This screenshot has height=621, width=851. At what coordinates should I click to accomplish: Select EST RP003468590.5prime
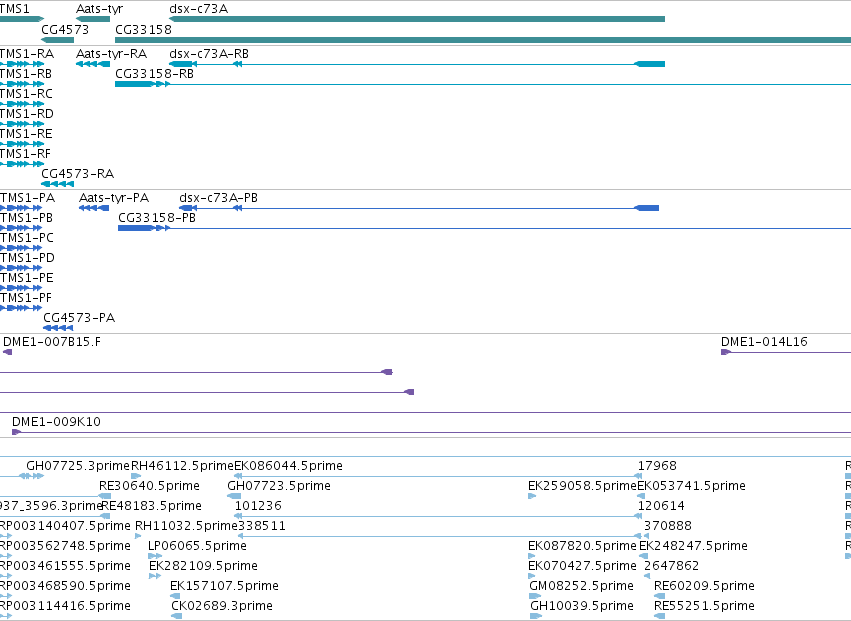65,587
